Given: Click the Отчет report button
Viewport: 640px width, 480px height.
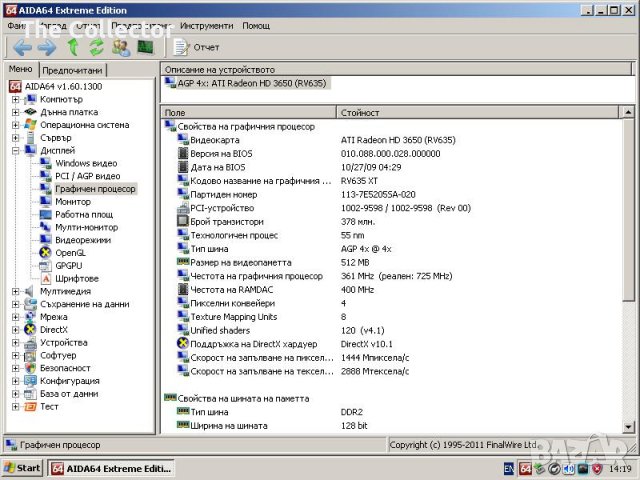Looking at the screenshot, I should 197,47.
